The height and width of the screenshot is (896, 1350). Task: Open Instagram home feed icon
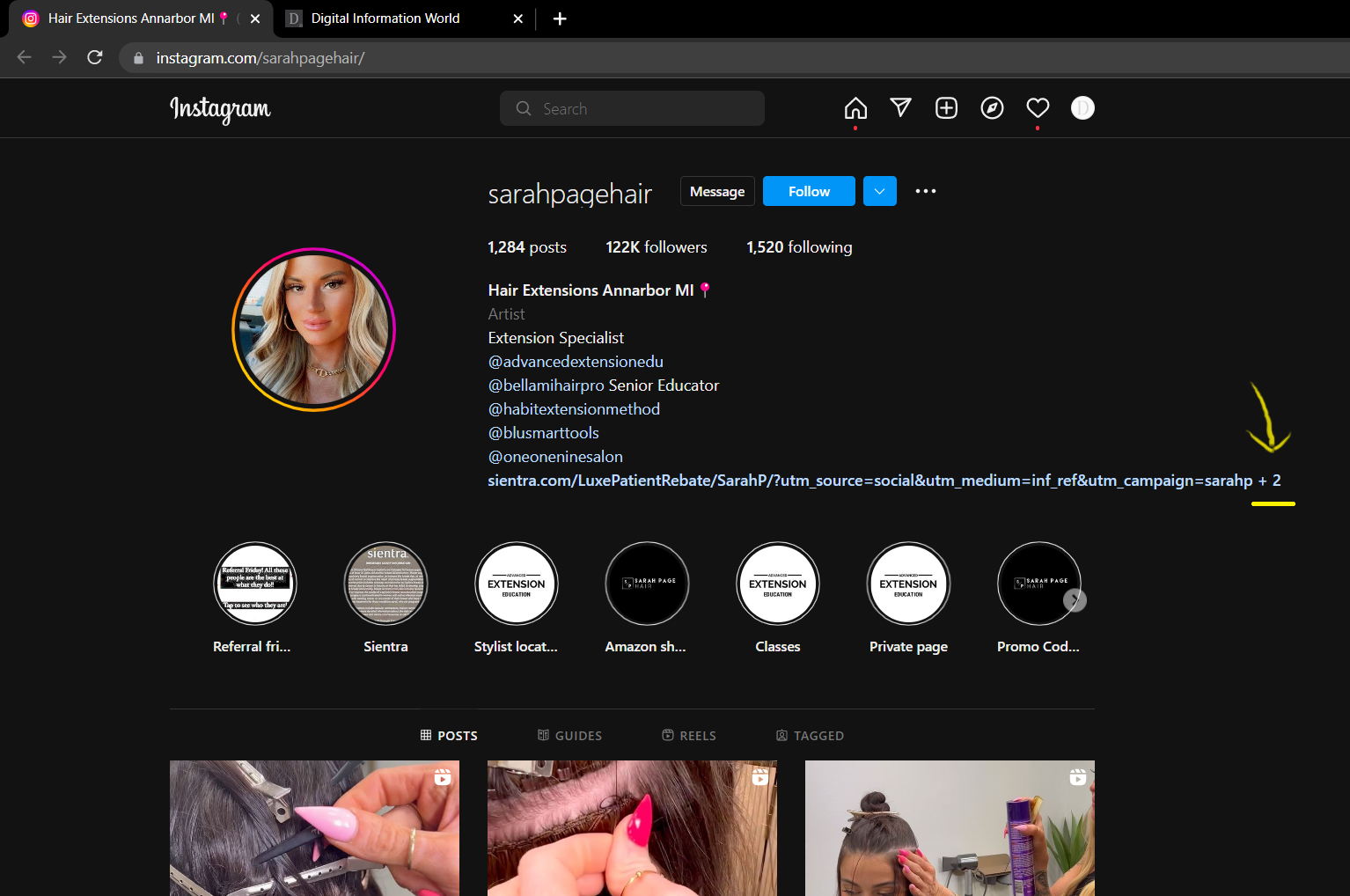point(855,108)
